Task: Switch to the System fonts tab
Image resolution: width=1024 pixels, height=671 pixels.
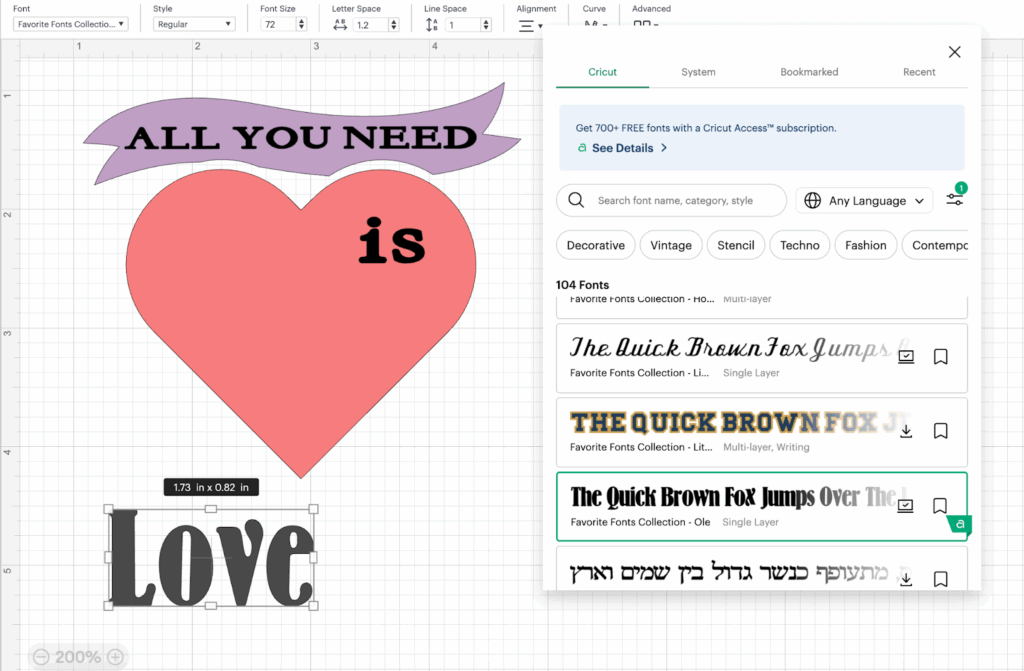Action: coord(698,72)
